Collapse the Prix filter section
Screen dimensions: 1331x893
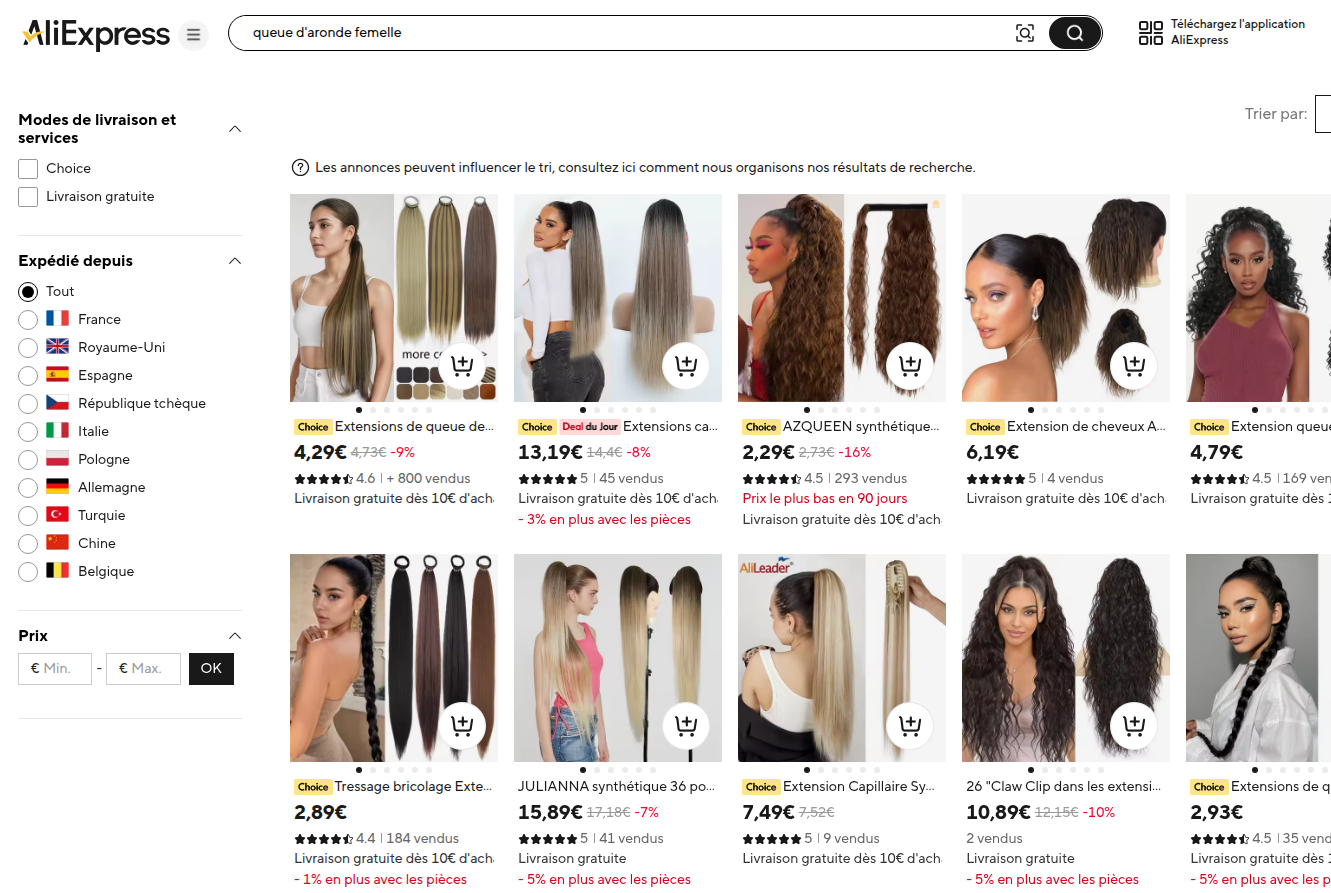tap(235, 636)
